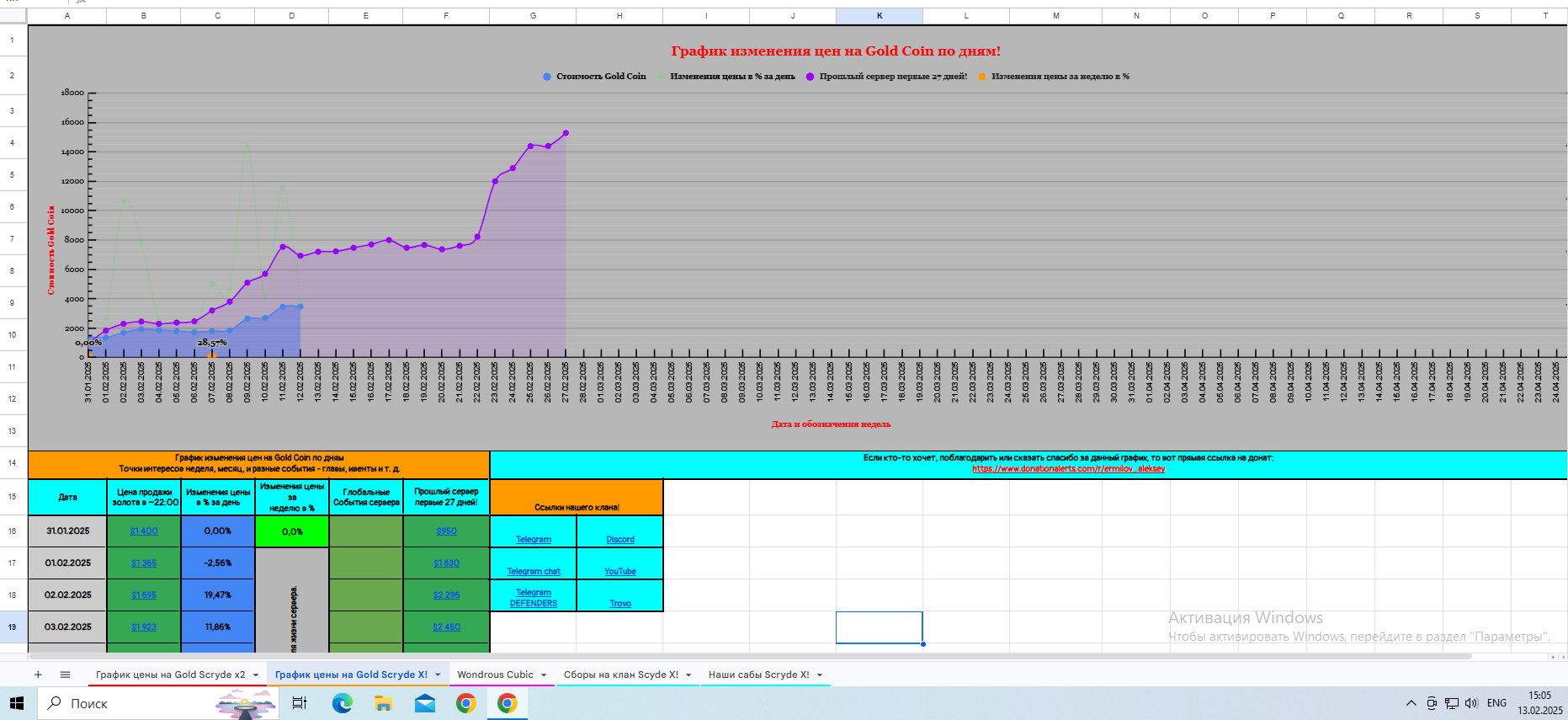Click the Task View taskbar icon
The width and height of the screenshot is (1568, 720).
tap(299, 703)
